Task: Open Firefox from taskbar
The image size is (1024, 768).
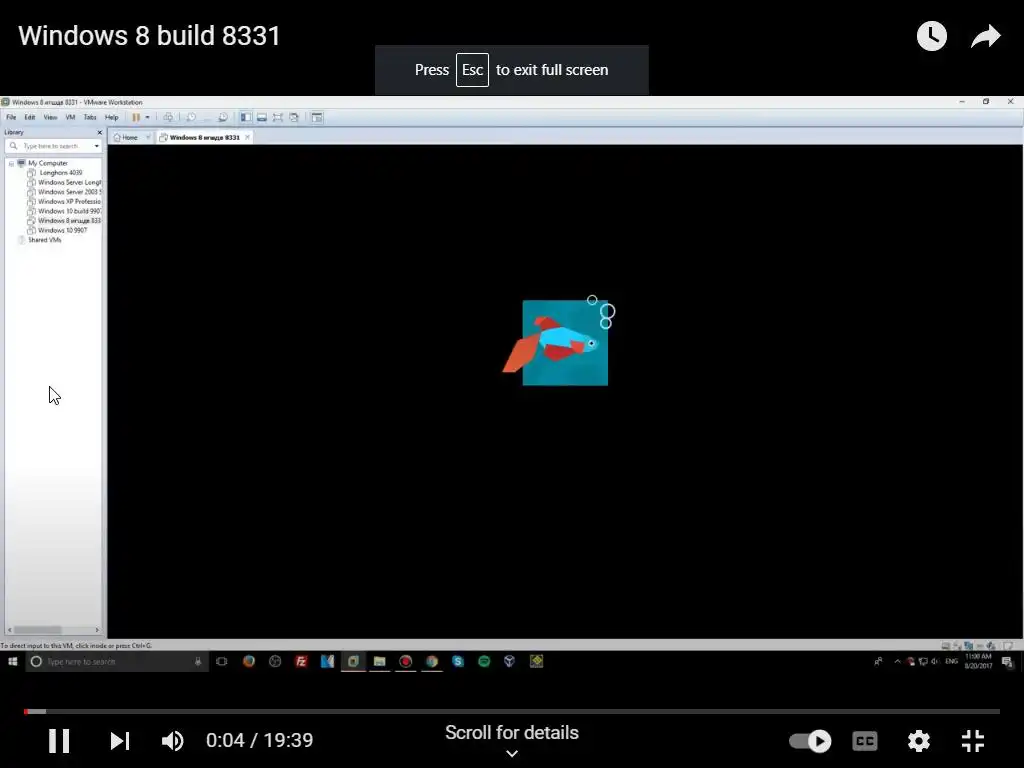Action: point(249,662)
